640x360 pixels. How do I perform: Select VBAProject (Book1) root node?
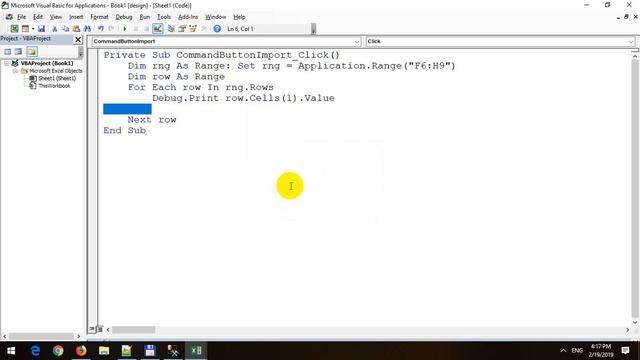pos(47,63)
